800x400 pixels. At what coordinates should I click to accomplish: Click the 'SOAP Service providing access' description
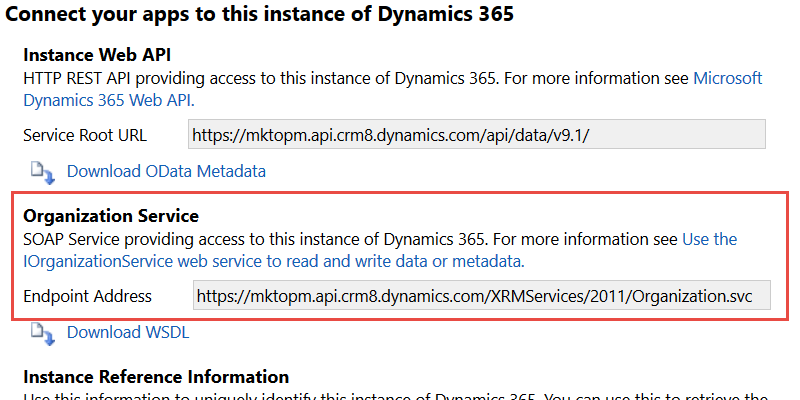coord(351,240)
